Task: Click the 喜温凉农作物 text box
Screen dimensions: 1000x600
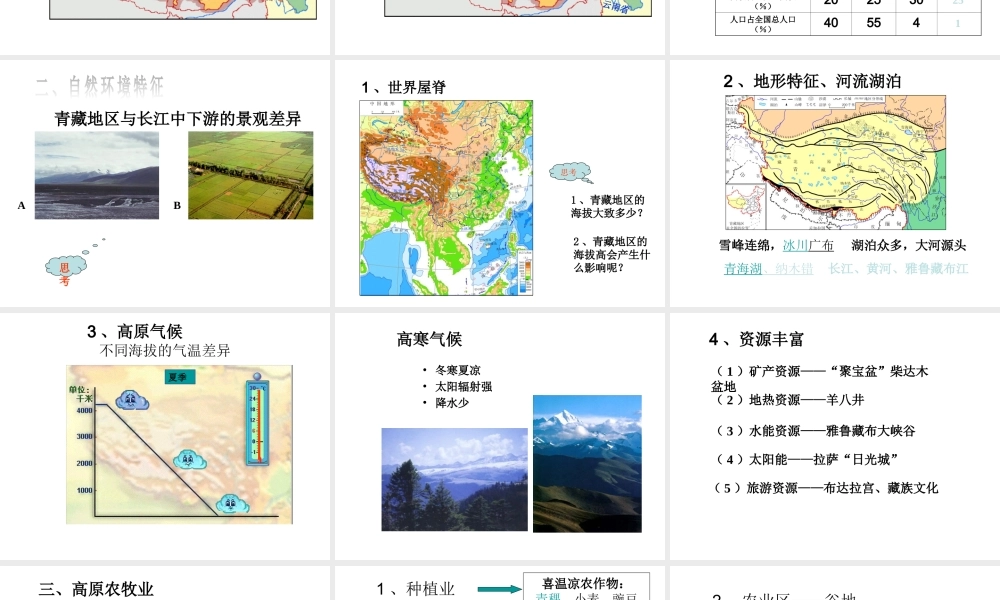Action: [x=586, y=587]
